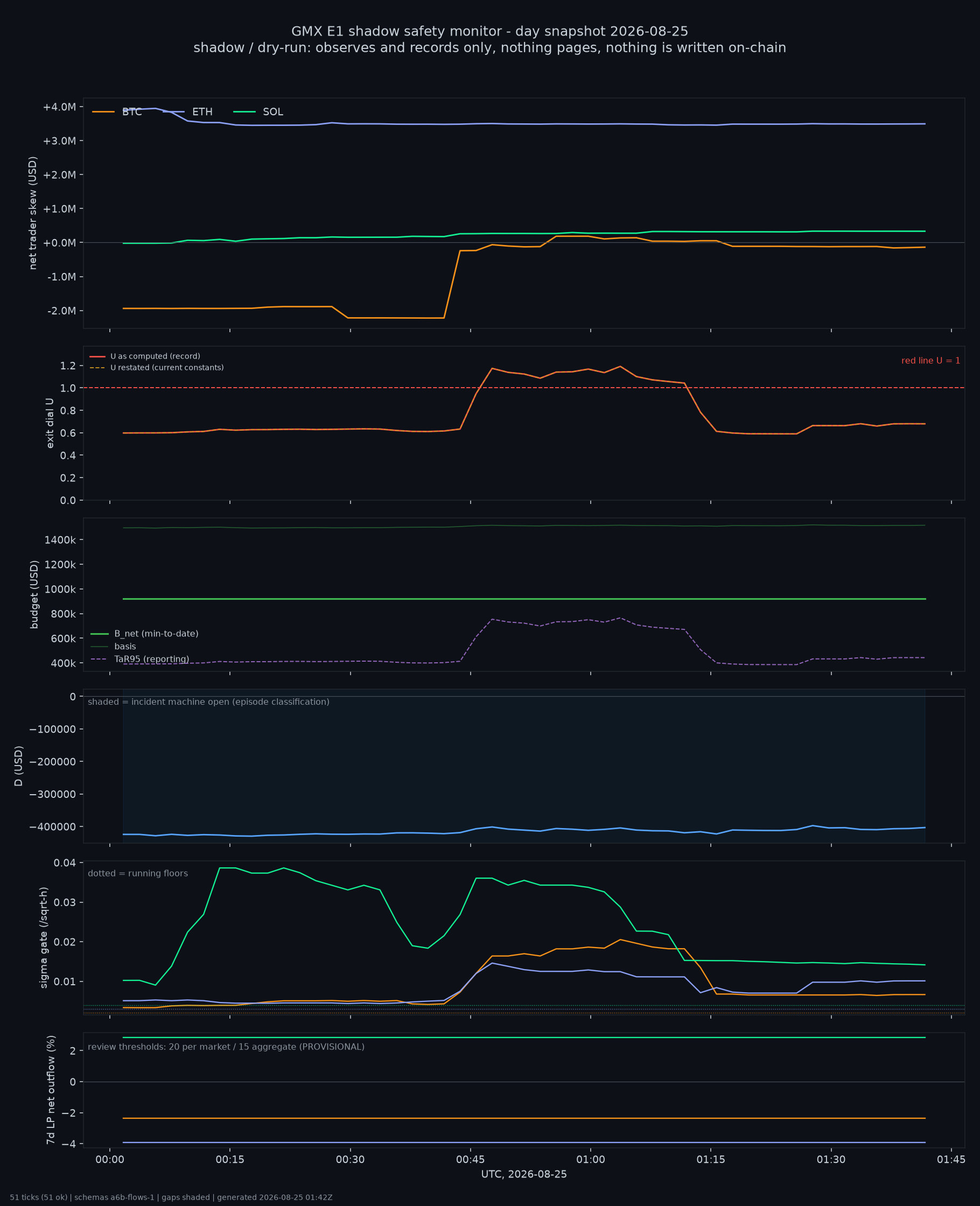Click the 'net trader skew (USD)' axis label

(33, 213)
